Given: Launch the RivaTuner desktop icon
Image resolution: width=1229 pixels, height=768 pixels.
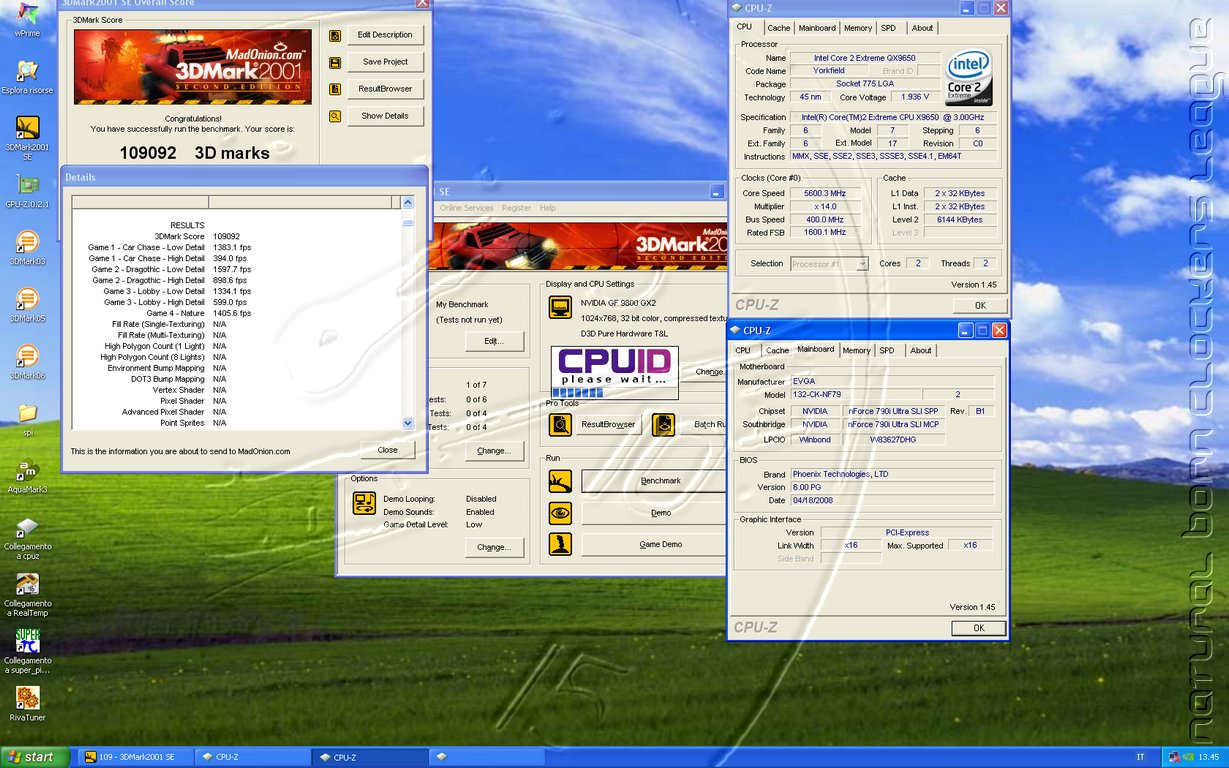Looking at the screenshot, I should point(27,703).
